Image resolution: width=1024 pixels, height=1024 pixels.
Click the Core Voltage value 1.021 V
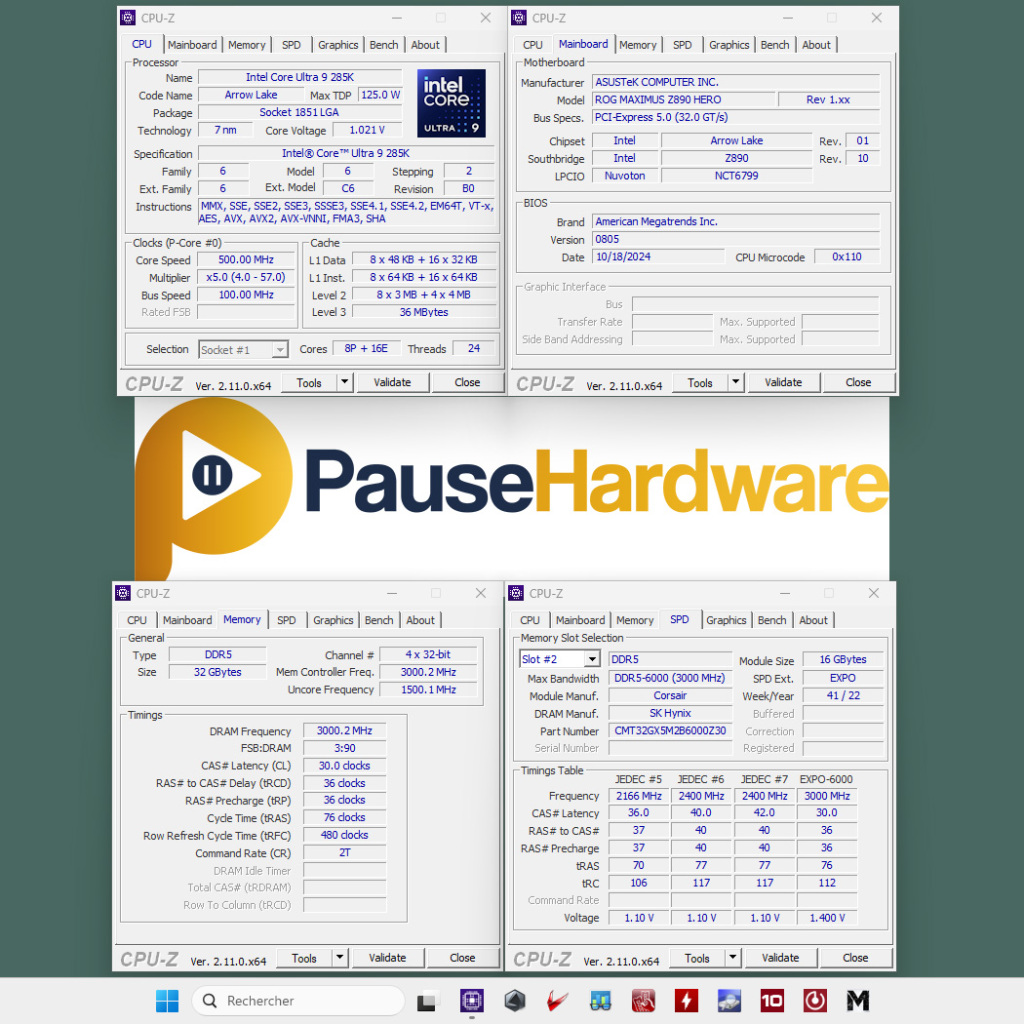[x=367, y=130]
